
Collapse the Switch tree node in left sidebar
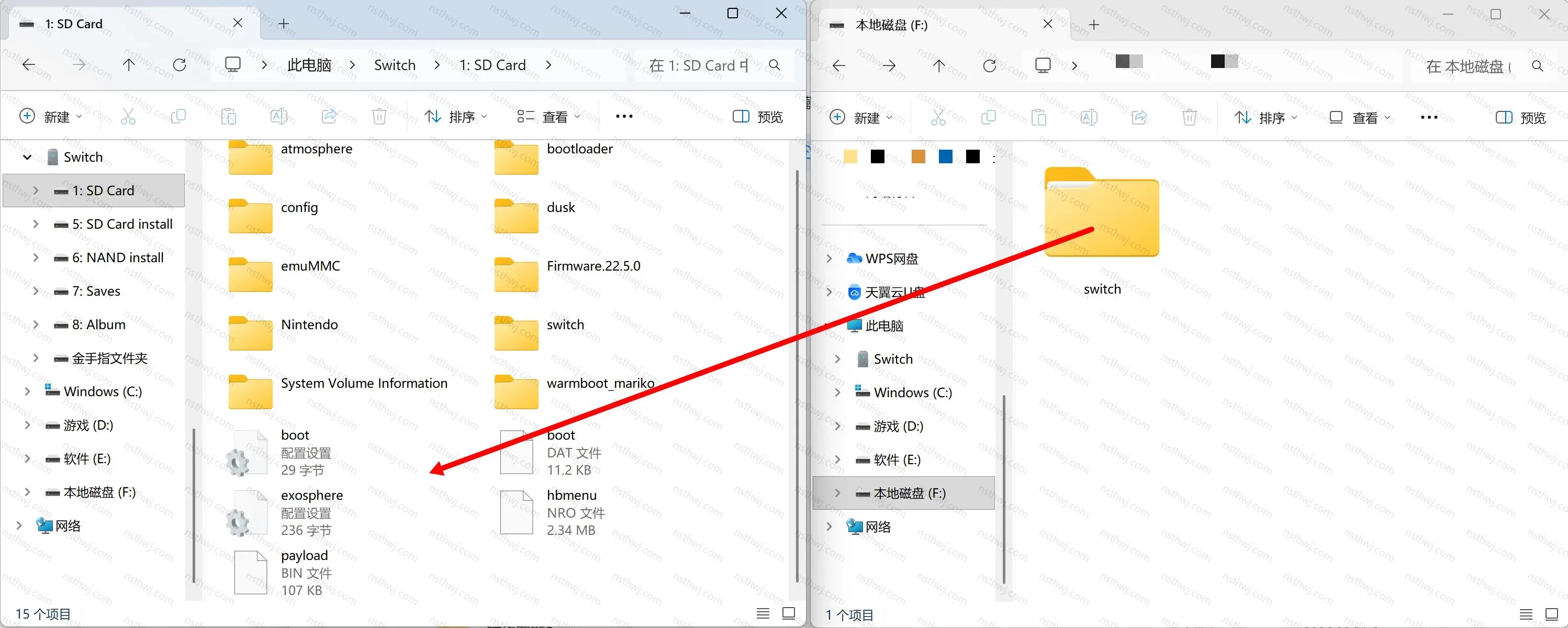tap(27, 157)
